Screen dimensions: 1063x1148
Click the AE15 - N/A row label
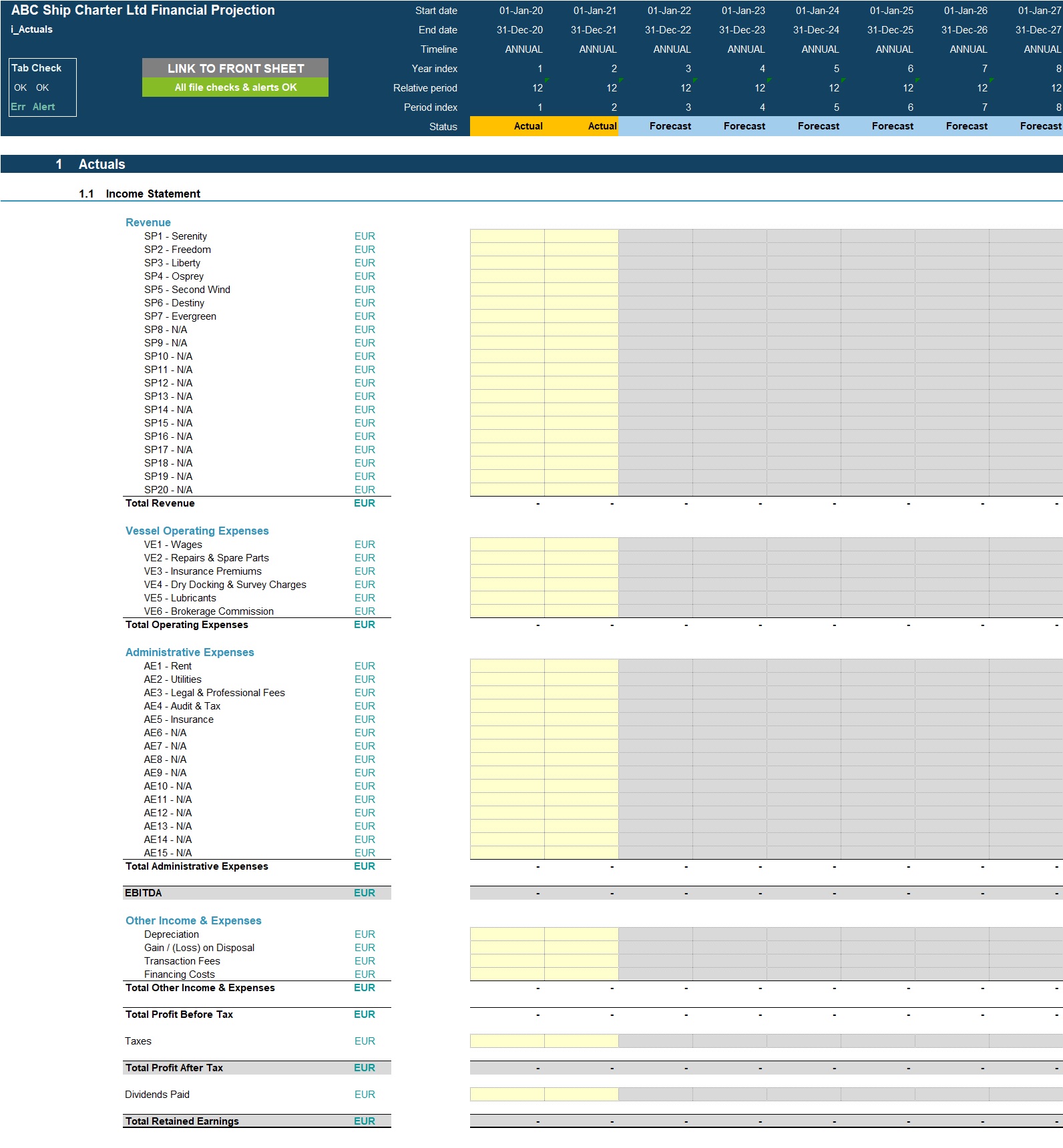pos(168,853)
